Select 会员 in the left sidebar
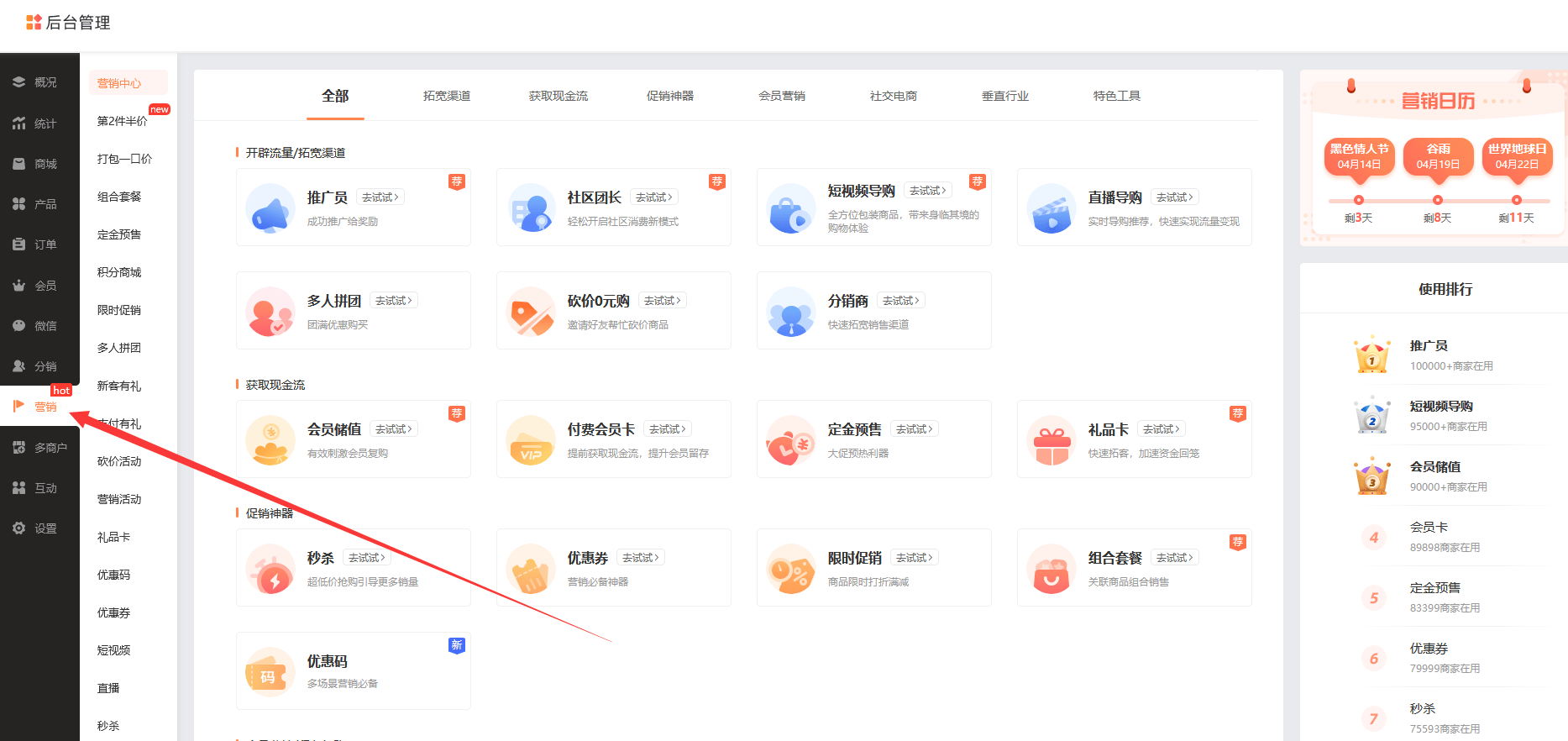This screenshot has height=741, width=1568. pos(34,286)
